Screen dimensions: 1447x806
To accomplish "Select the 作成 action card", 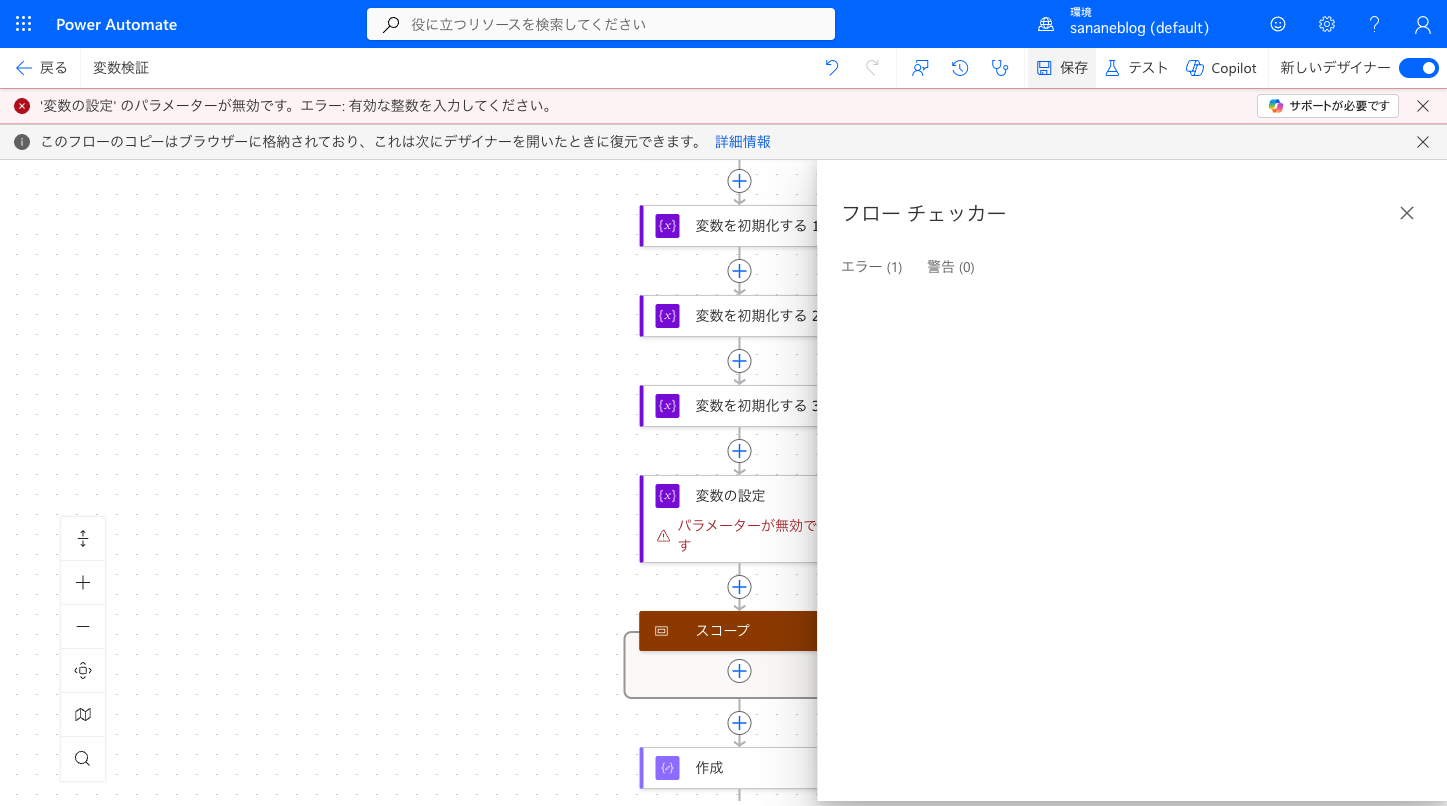I will [729, 767].
